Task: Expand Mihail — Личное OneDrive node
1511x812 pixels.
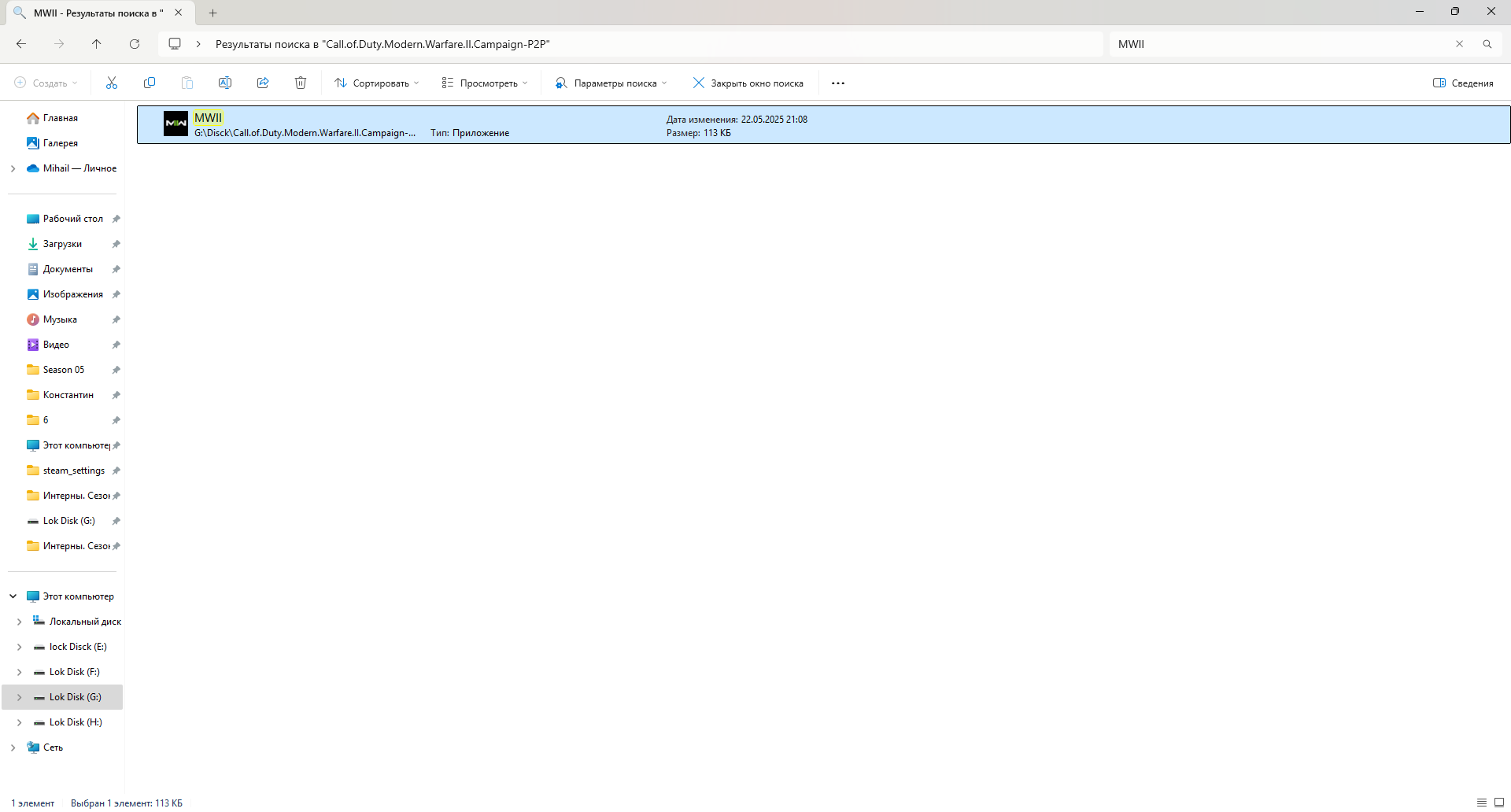Action: [x=13, y=168]
